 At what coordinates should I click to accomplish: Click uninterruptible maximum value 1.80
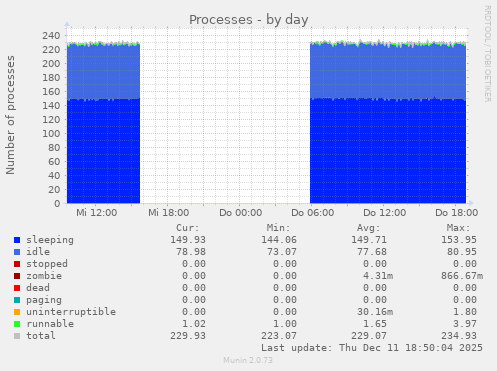[465, 312]
